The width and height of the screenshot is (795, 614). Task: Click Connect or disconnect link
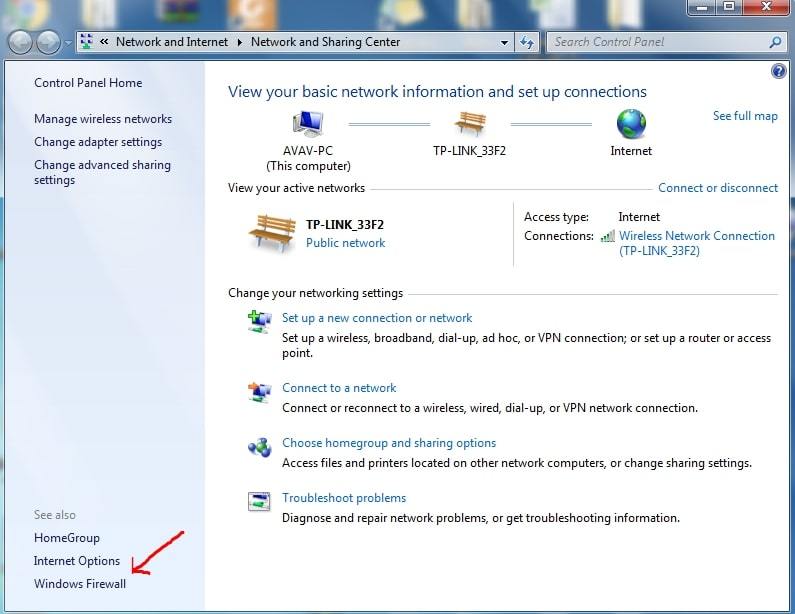point(718,188)
